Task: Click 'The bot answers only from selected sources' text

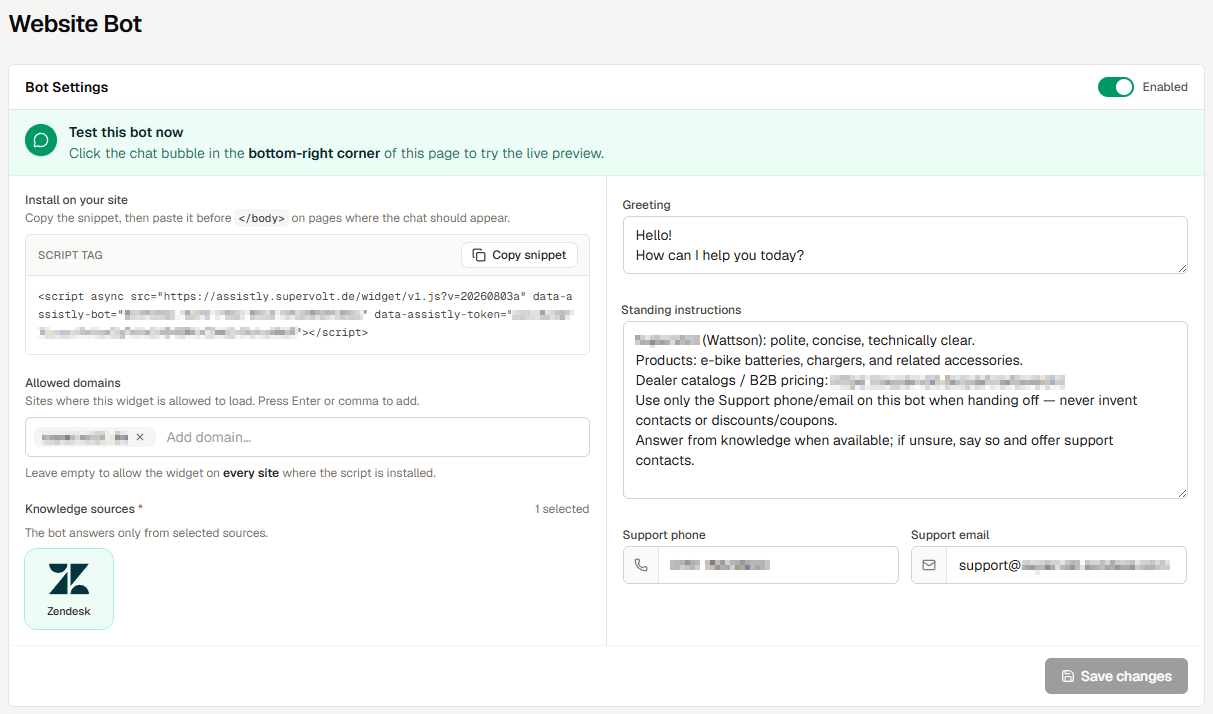Action: point(146,533)
